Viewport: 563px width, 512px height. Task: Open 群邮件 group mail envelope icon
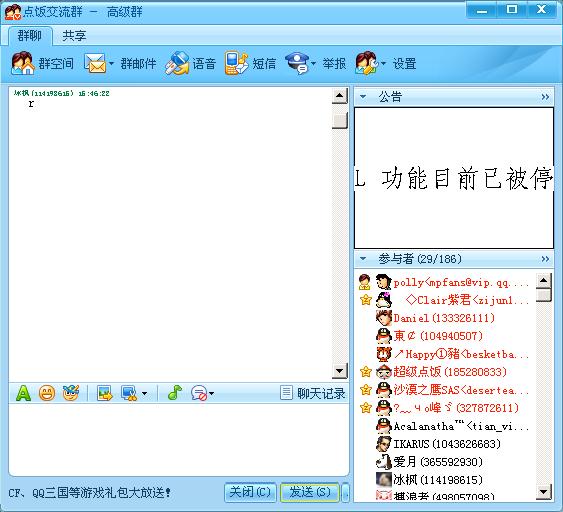point(95,63)
